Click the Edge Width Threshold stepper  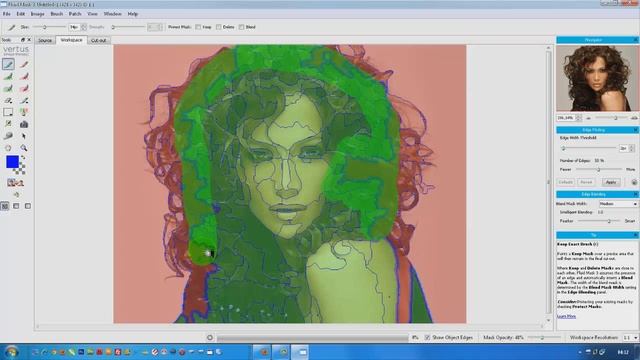[x=632, y=149]
